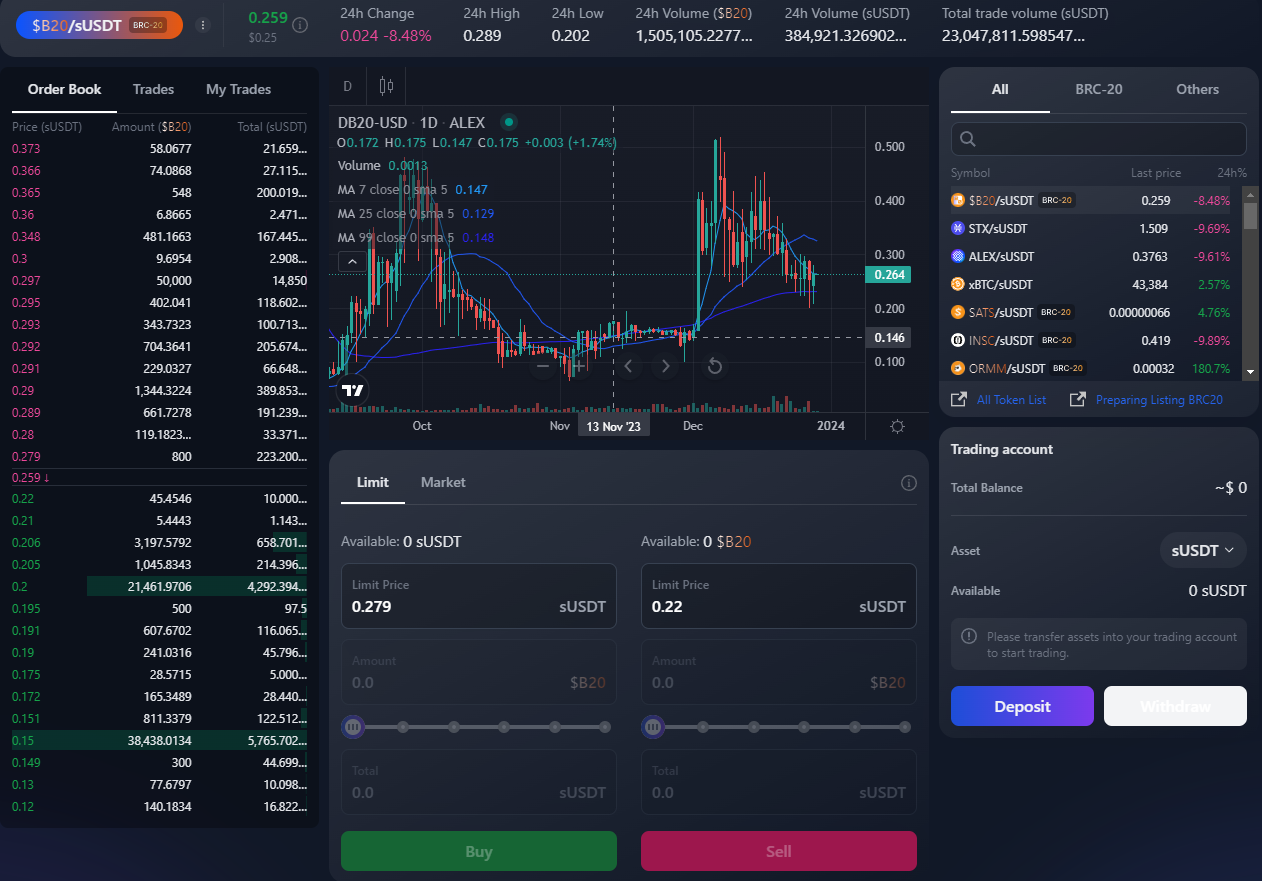
Task: Click the red Sell button
Action: [779, 851]
